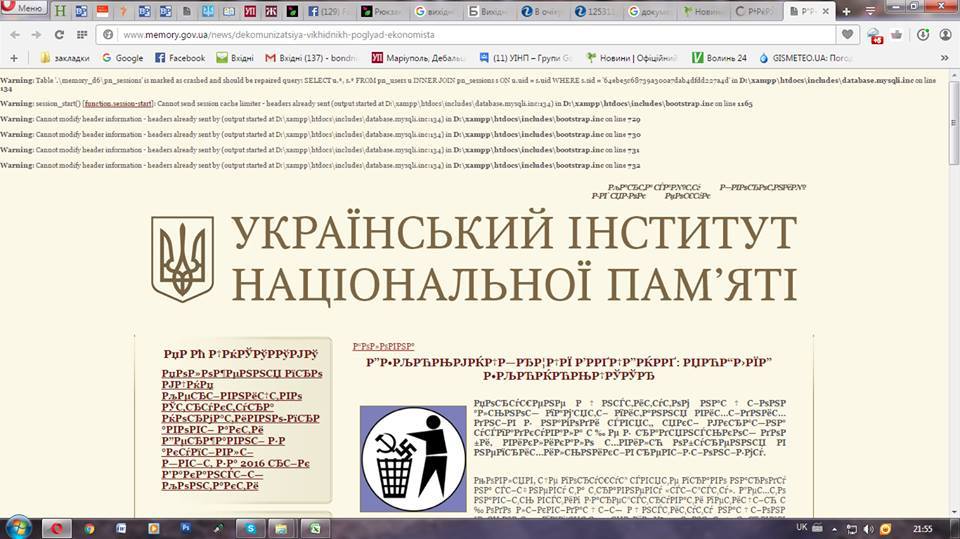
Task: Open the extension icon with red badge
Action: click(x=874, y=36)
